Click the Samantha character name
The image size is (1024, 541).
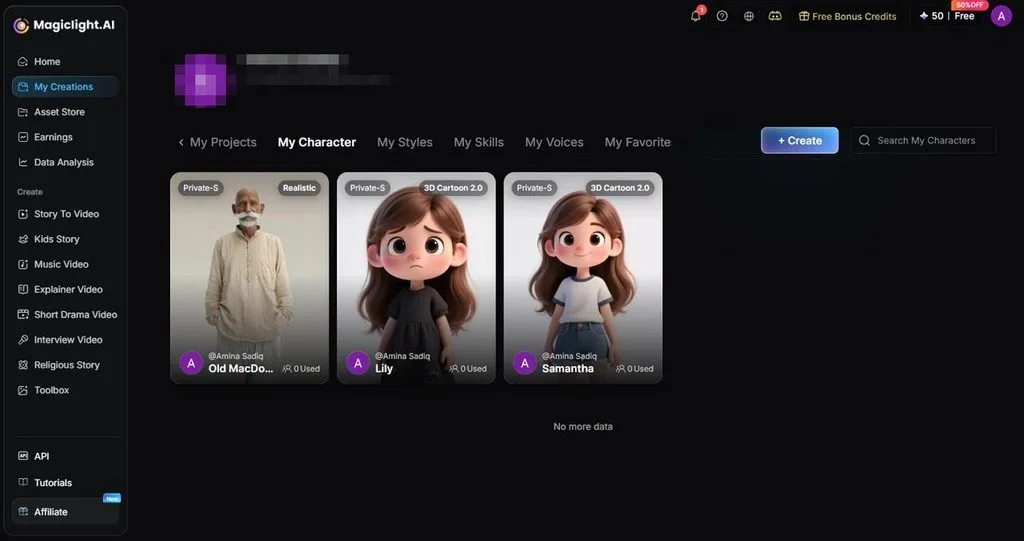(x=568, y=369)
